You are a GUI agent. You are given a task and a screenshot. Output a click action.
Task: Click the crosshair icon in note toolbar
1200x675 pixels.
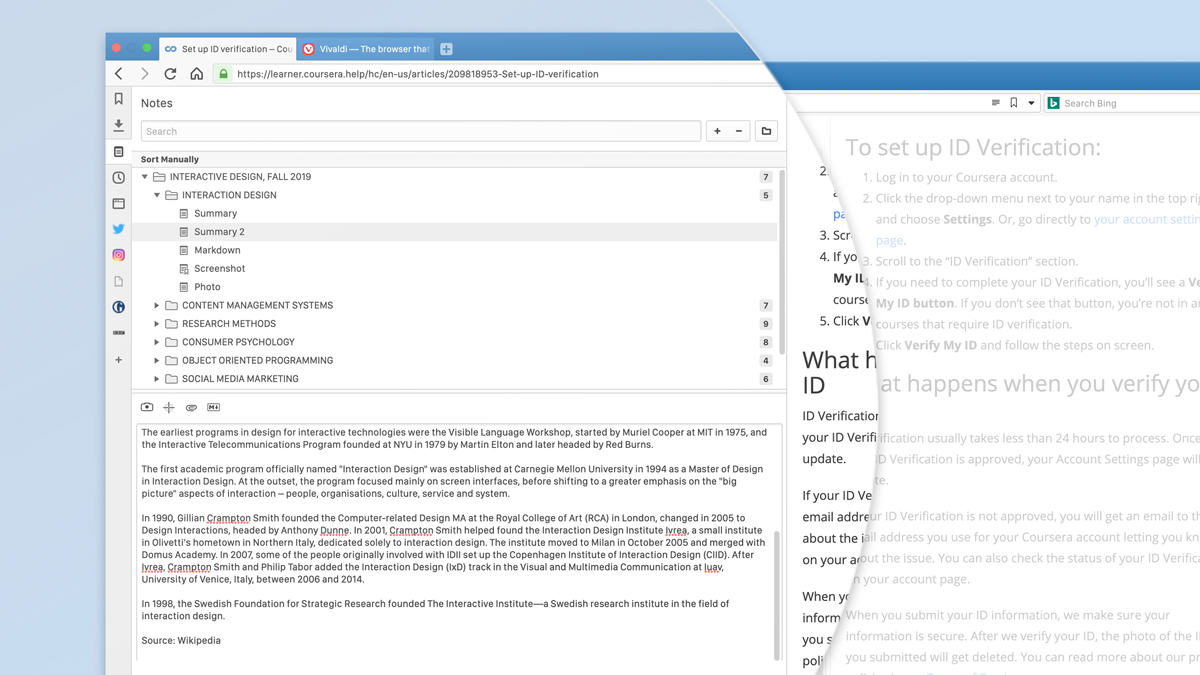tap(169, 408)
